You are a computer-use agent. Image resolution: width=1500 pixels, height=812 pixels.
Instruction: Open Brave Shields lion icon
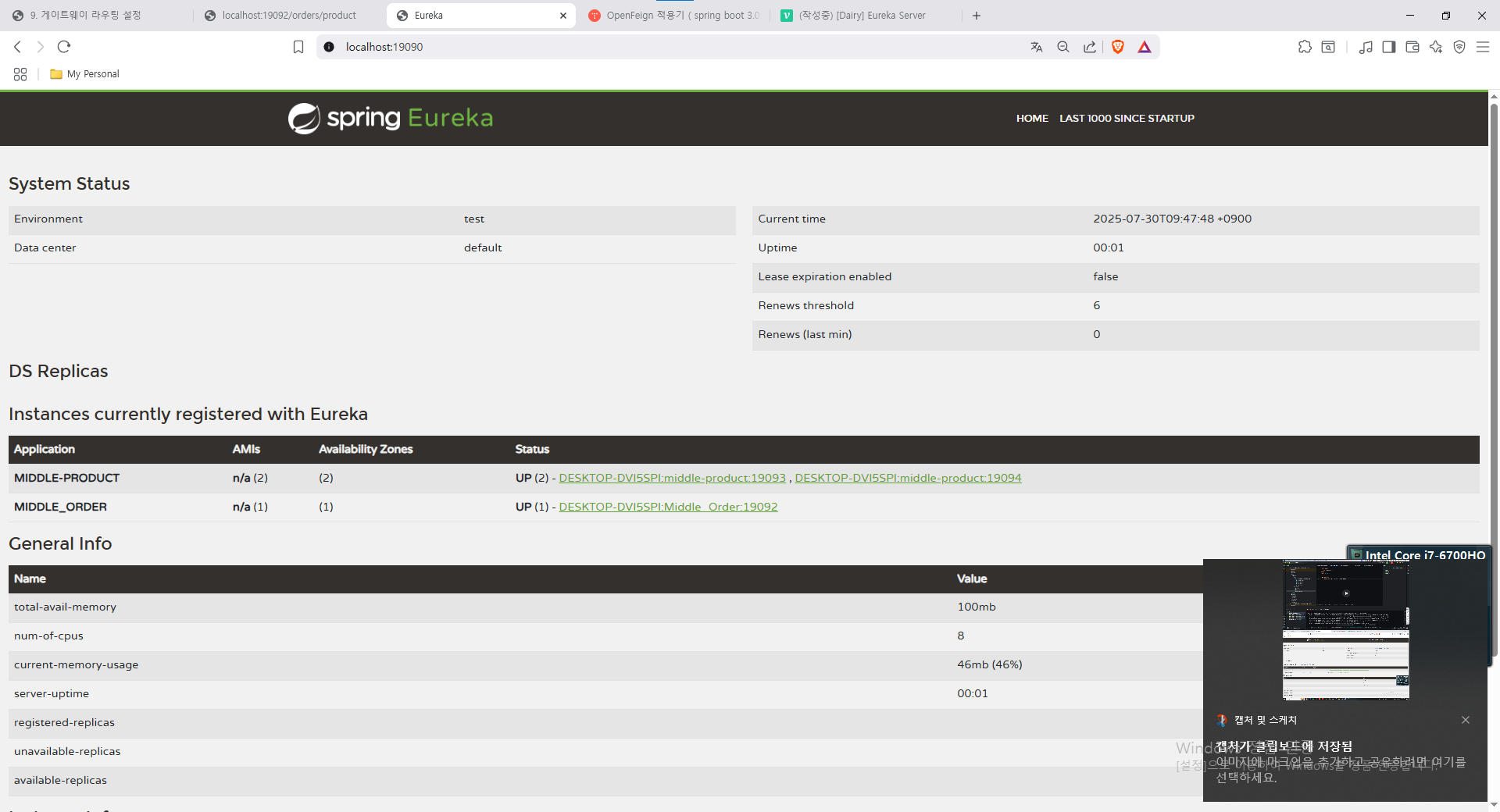tap(1118, 47)
